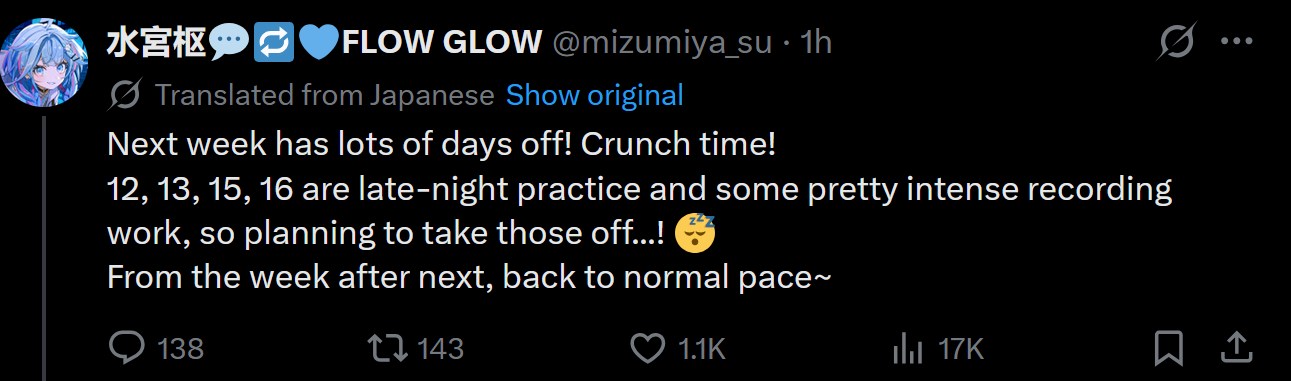Click the reply speech bubble icon

click(x=126, y=347)
